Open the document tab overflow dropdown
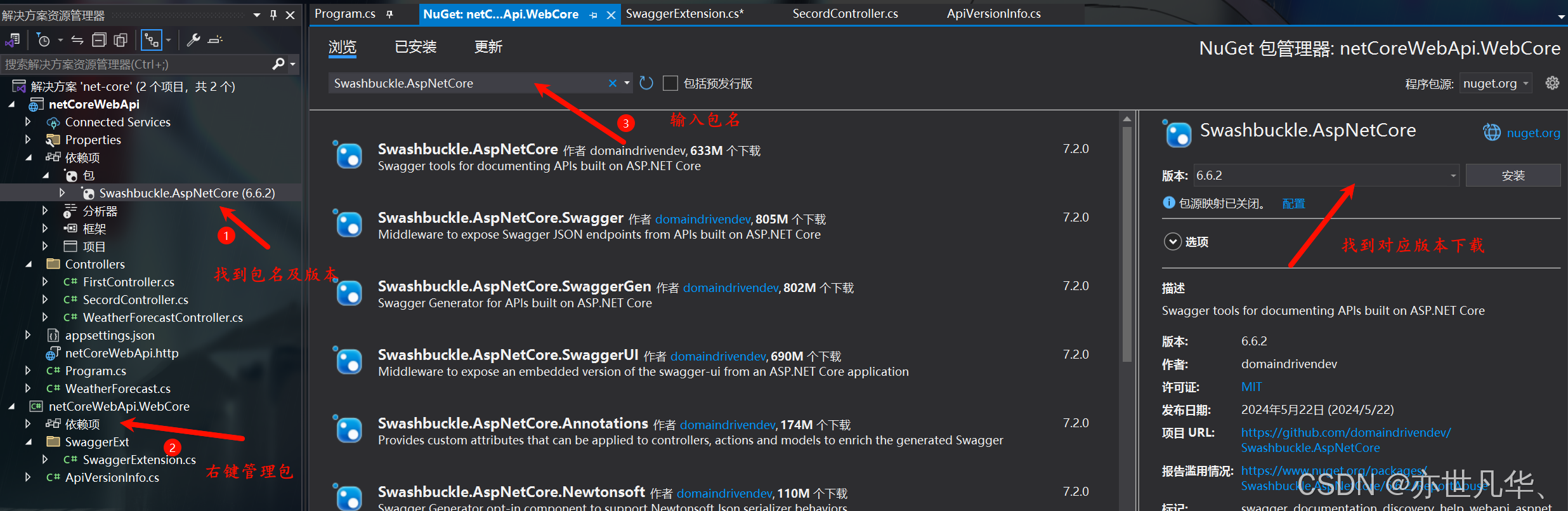 click(1561, 17)
